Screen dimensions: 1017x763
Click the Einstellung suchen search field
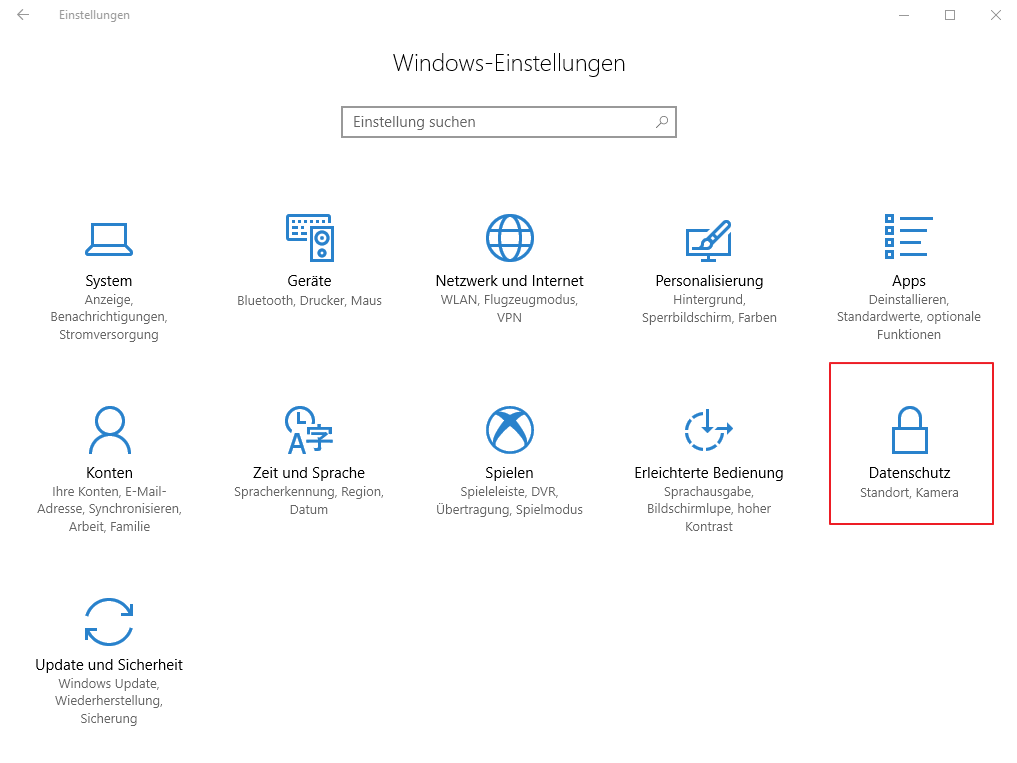tap(508, 122)
